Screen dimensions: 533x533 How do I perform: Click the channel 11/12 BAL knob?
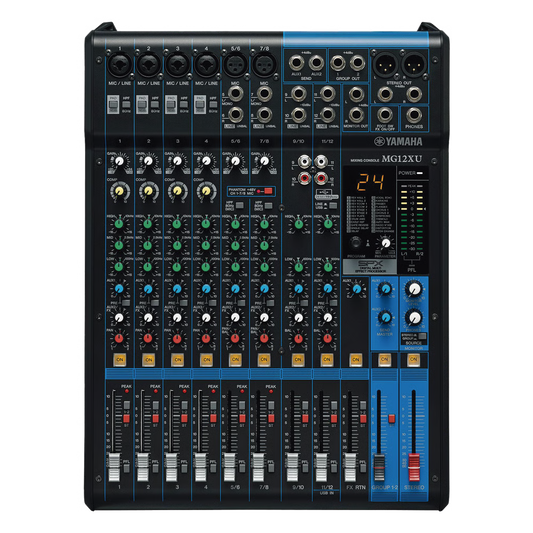click(327, 338)
